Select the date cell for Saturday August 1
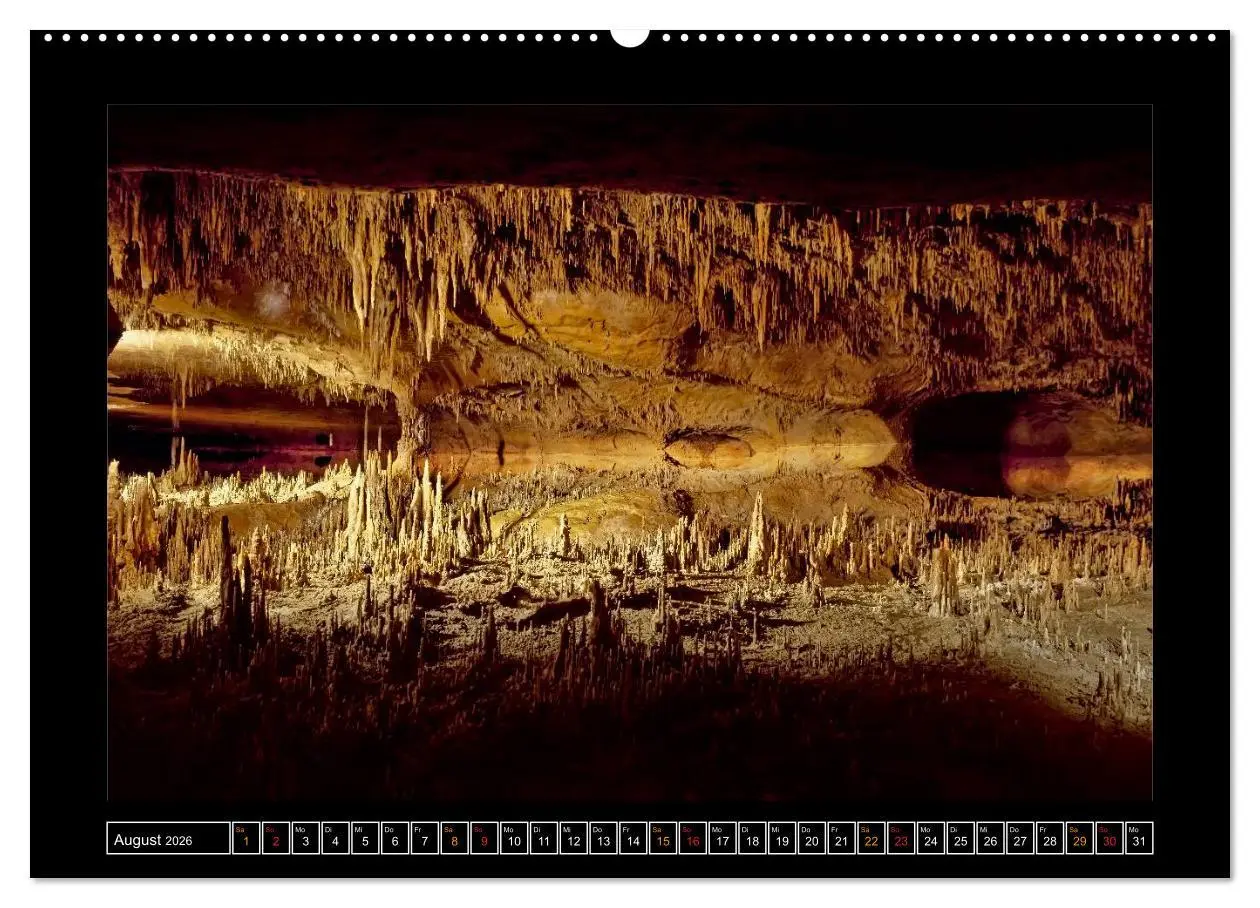This screenshot has width=1260, height=908. coord(244,843)
